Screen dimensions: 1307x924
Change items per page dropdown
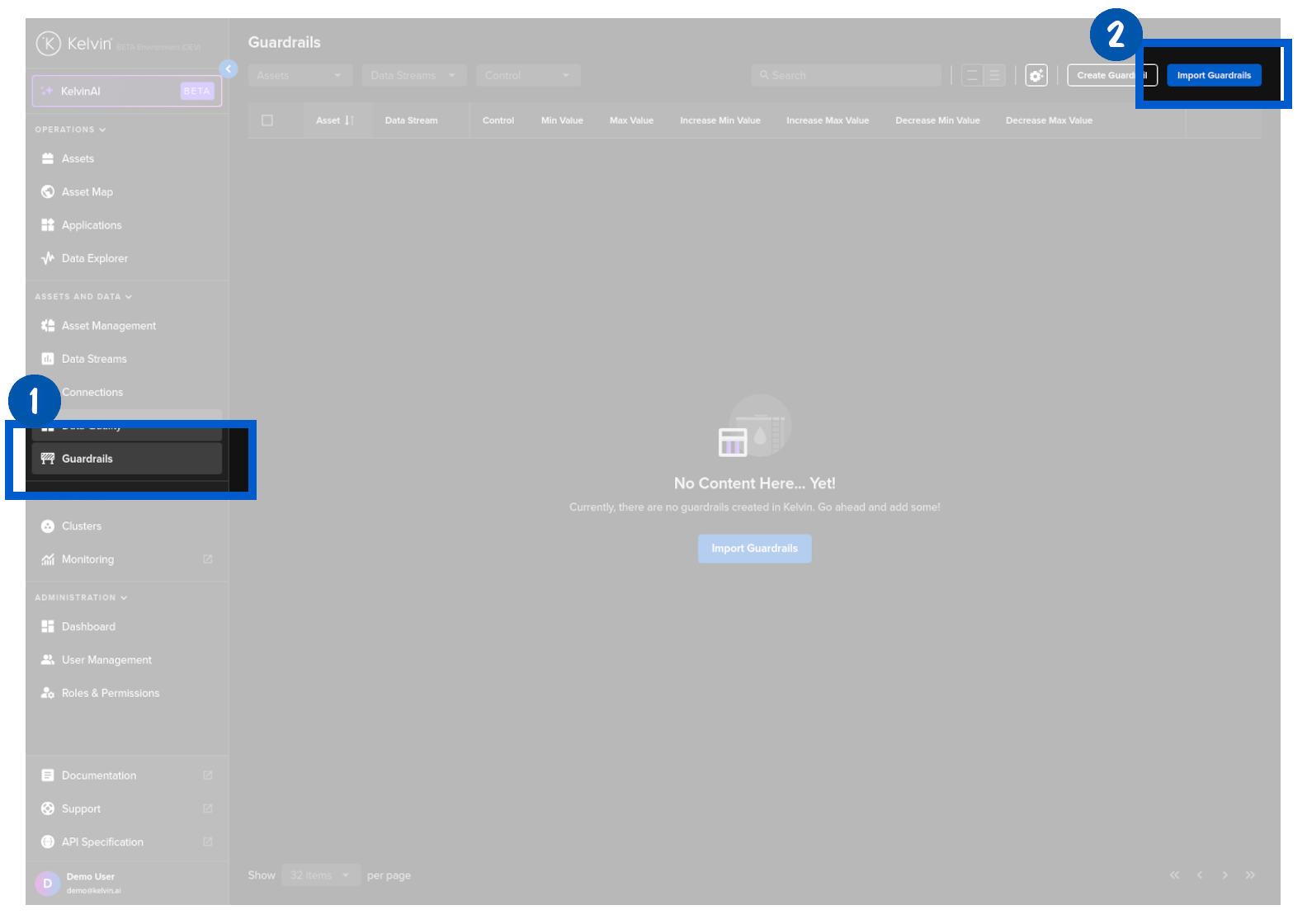pos(321,875)
